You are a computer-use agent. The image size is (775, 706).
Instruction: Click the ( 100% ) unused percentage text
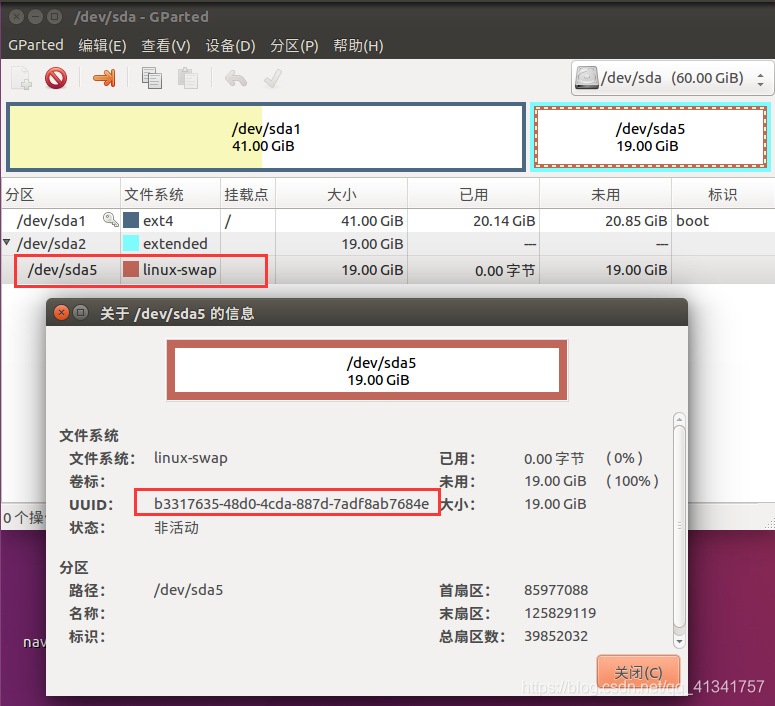[632, 481]
